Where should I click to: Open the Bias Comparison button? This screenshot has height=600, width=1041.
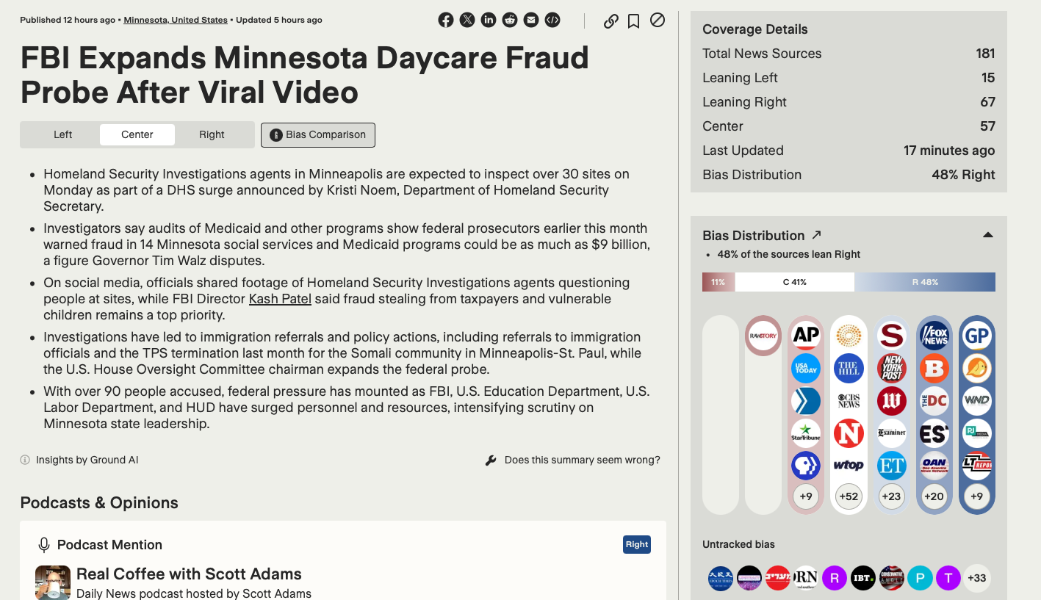(318, 135)
